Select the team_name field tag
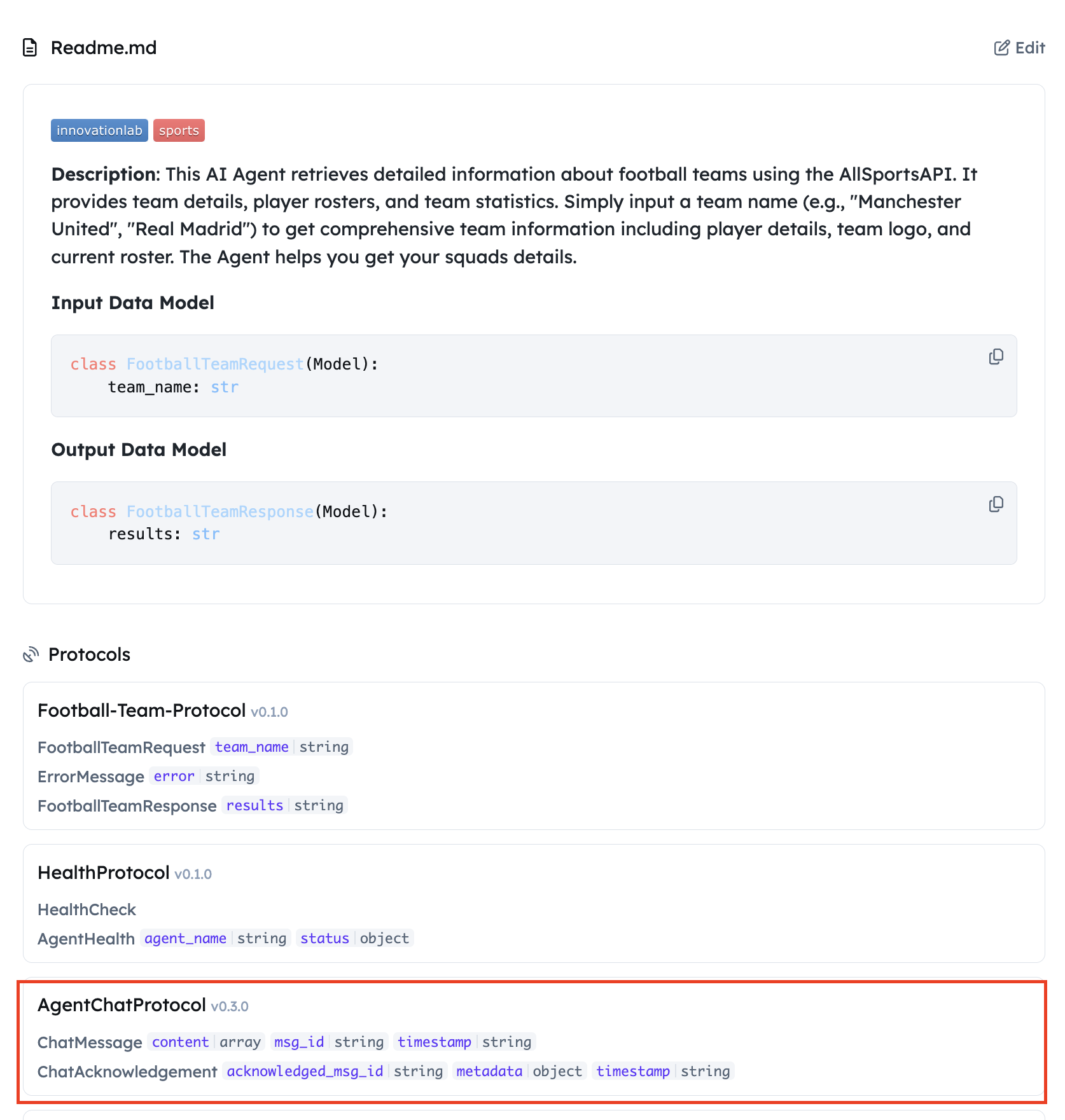 [x=251, y=746]
